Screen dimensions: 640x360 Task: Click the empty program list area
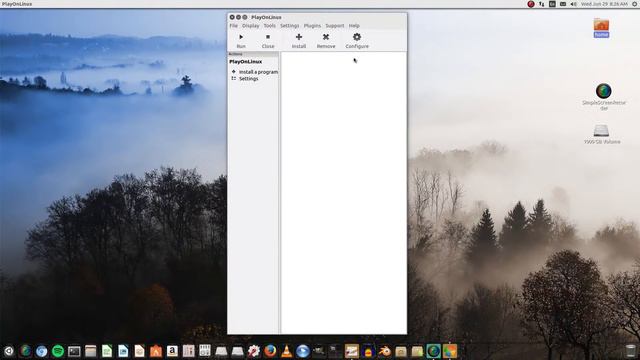(344, 193)
